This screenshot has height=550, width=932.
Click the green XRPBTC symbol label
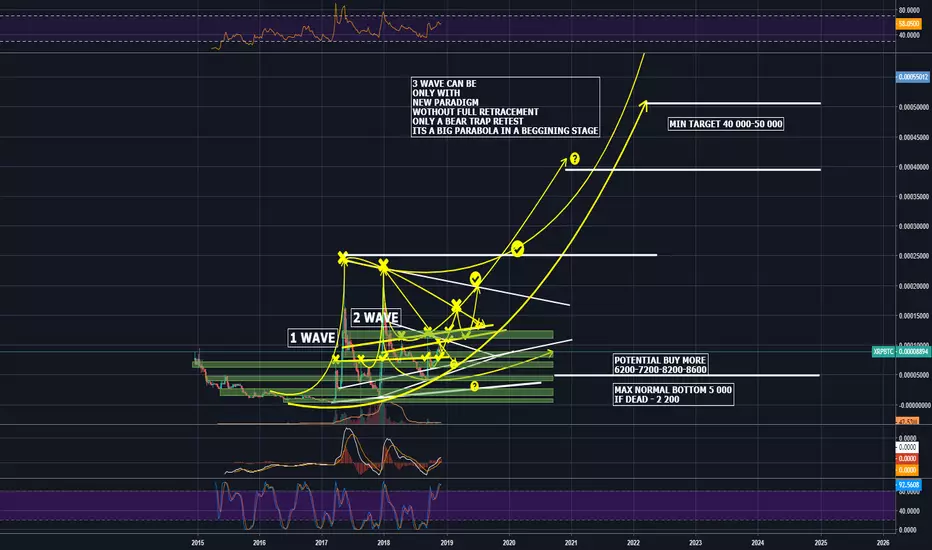pos(883,352)
